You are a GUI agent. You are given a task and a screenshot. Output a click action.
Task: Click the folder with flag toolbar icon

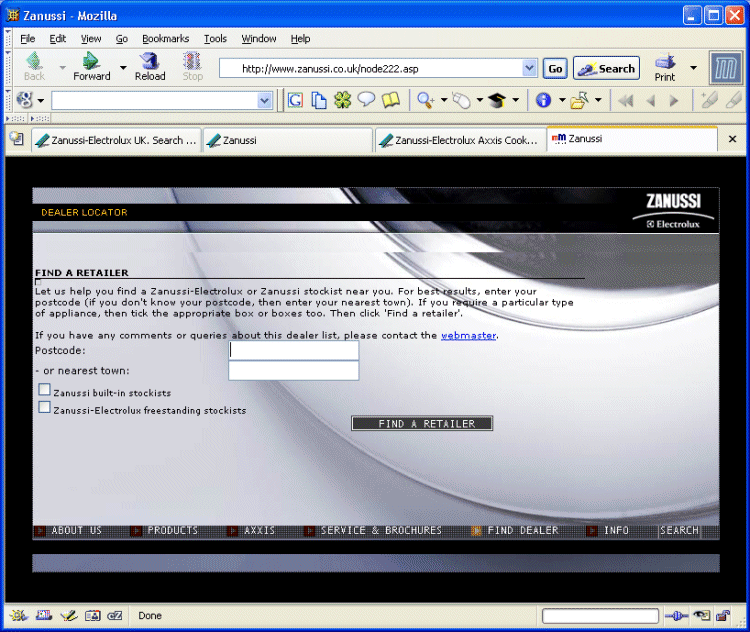(579, 100)
